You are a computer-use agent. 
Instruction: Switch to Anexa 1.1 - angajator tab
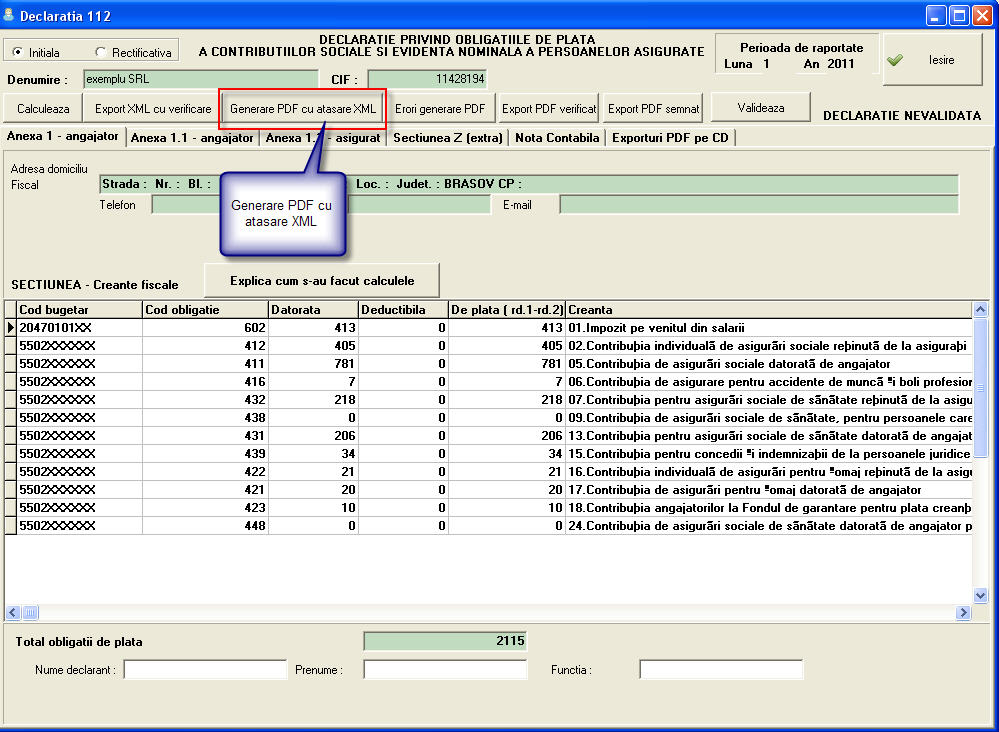192,138
